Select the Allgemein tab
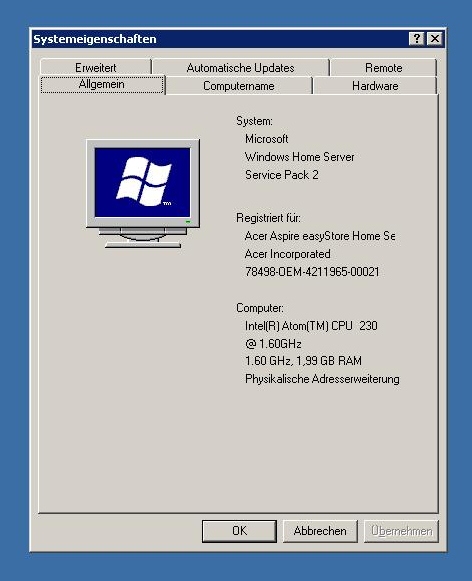This screenshot has width=472, height=581. [102, 85]
